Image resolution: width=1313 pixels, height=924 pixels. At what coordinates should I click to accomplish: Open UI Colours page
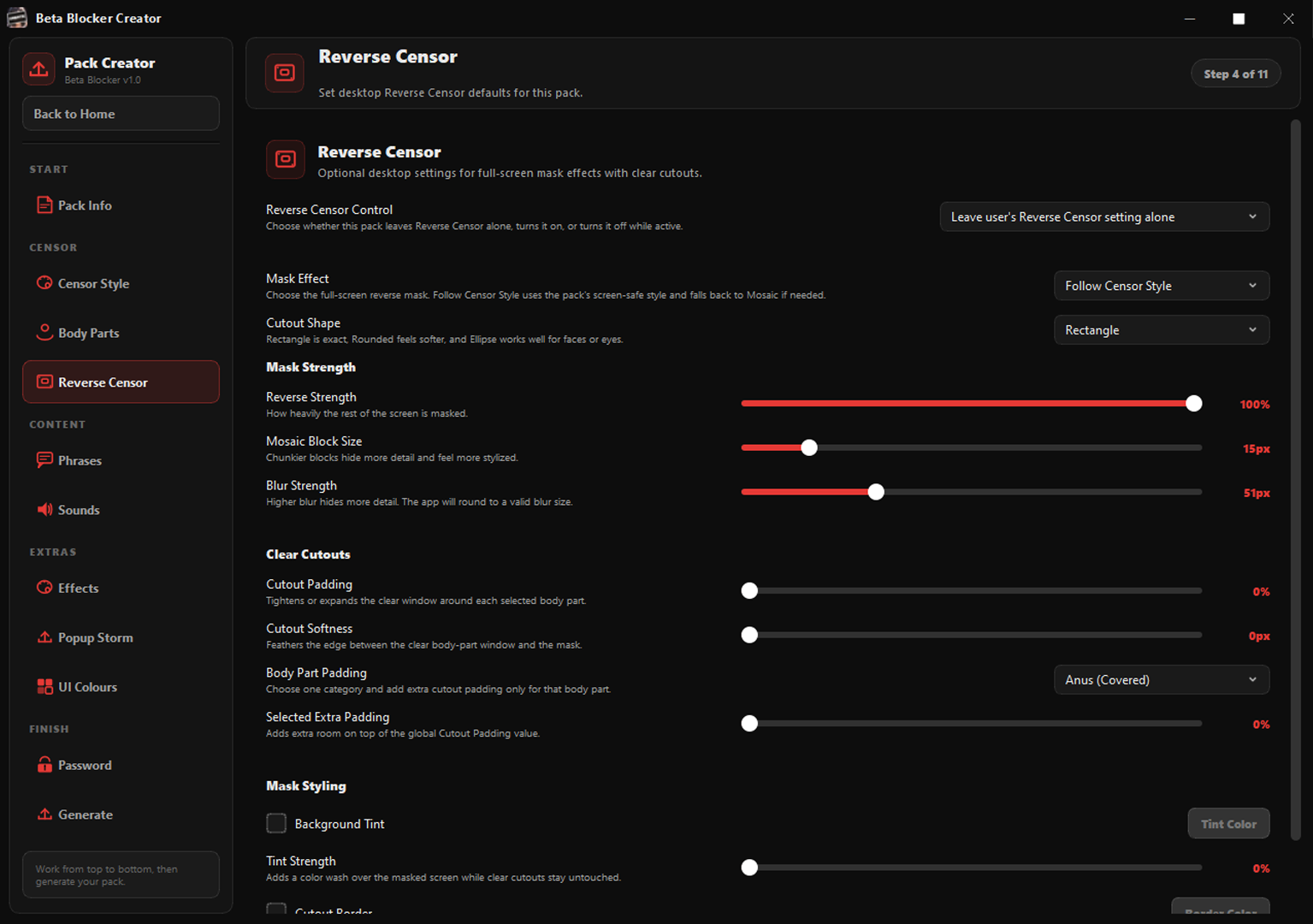(x=121, y=687)
